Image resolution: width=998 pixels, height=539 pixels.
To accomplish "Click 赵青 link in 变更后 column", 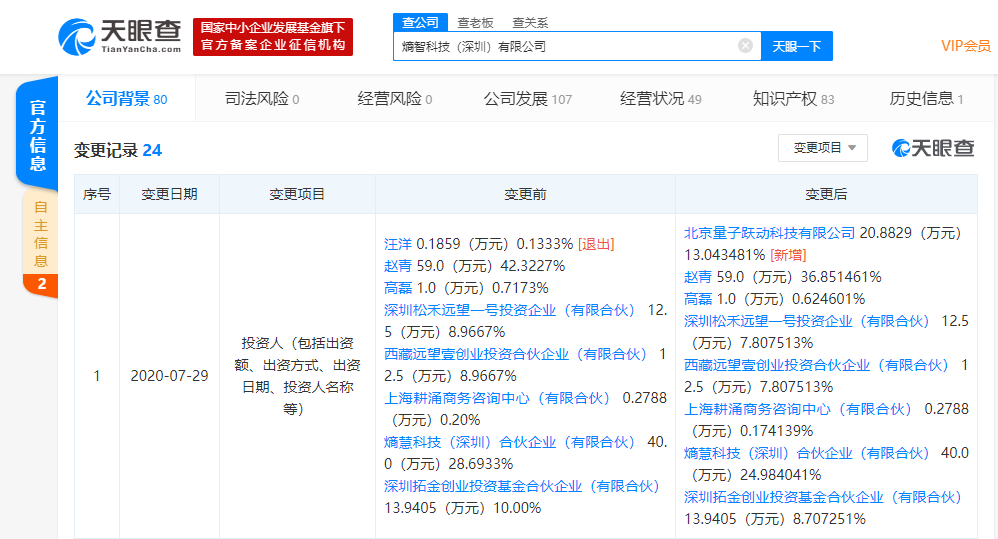I will [698, 277].
